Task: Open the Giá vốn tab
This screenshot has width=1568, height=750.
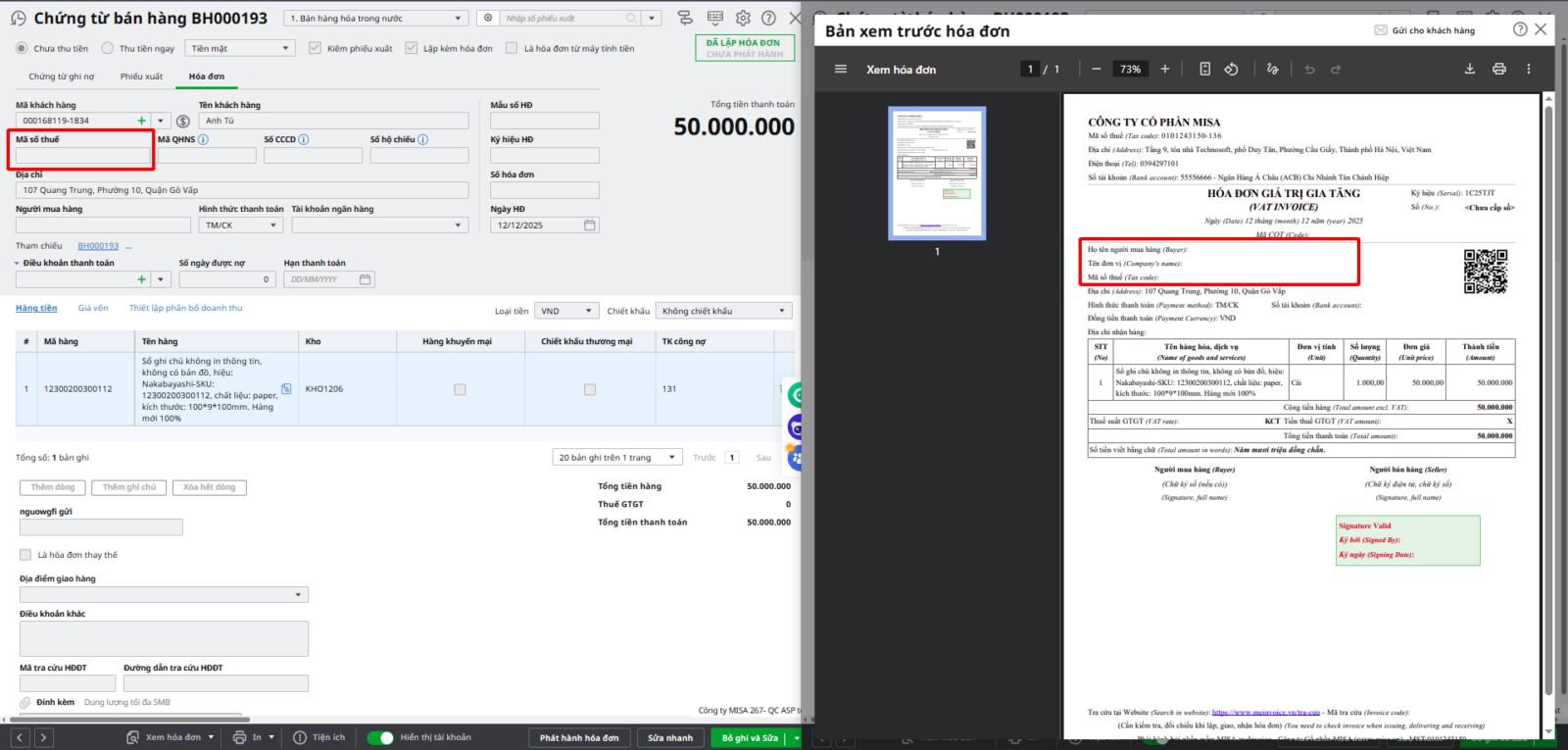Action: click(93, 308)
